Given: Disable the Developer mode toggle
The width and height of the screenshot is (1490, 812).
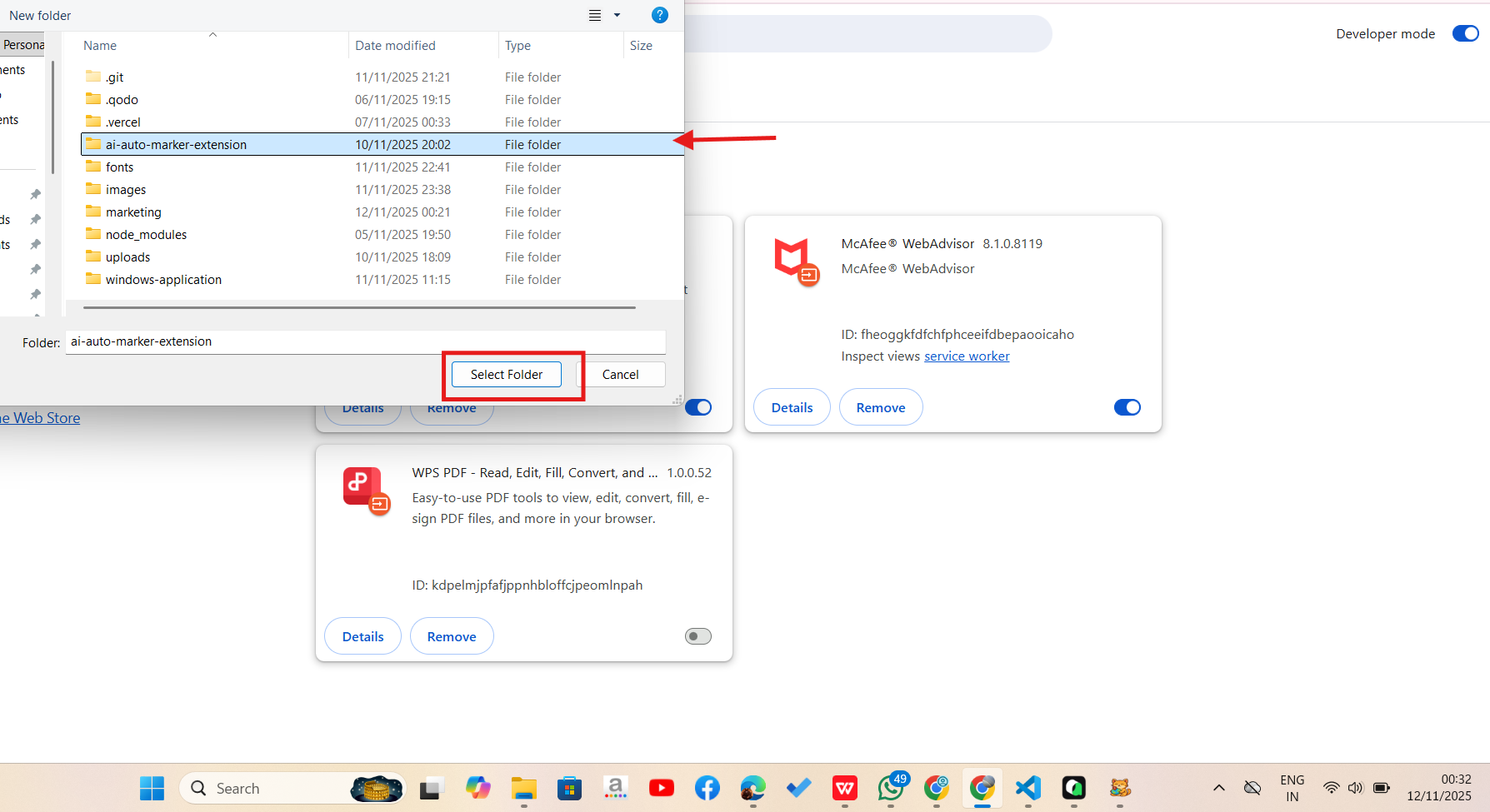Looking at the screenshot, I should 1465,33.
